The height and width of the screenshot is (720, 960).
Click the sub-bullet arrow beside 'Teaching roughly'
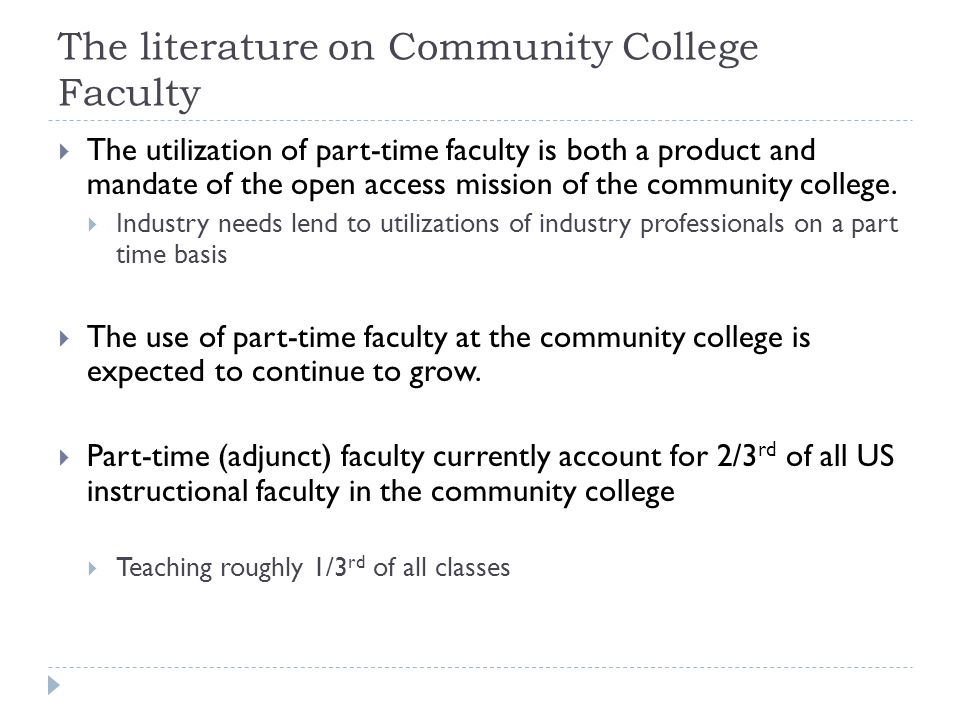[x=92, y=568]
